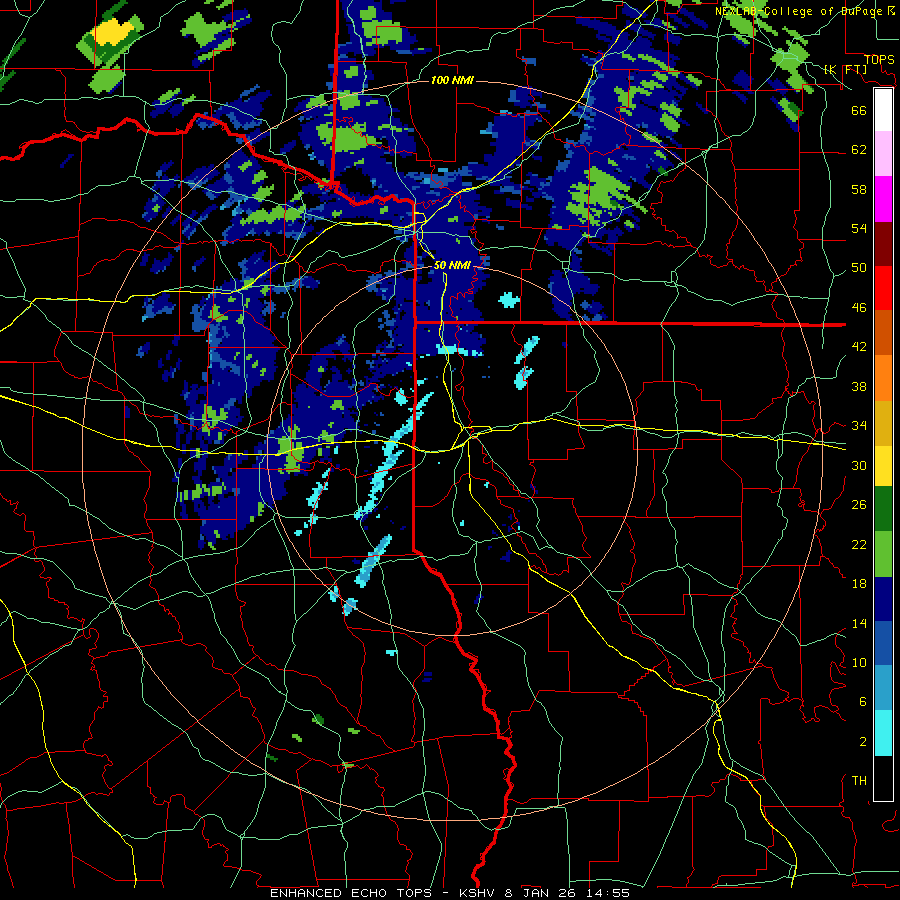Viewport: 900px width, 900px height.
Task: Click the "100 NMI" range ring label
Action: 452,80
